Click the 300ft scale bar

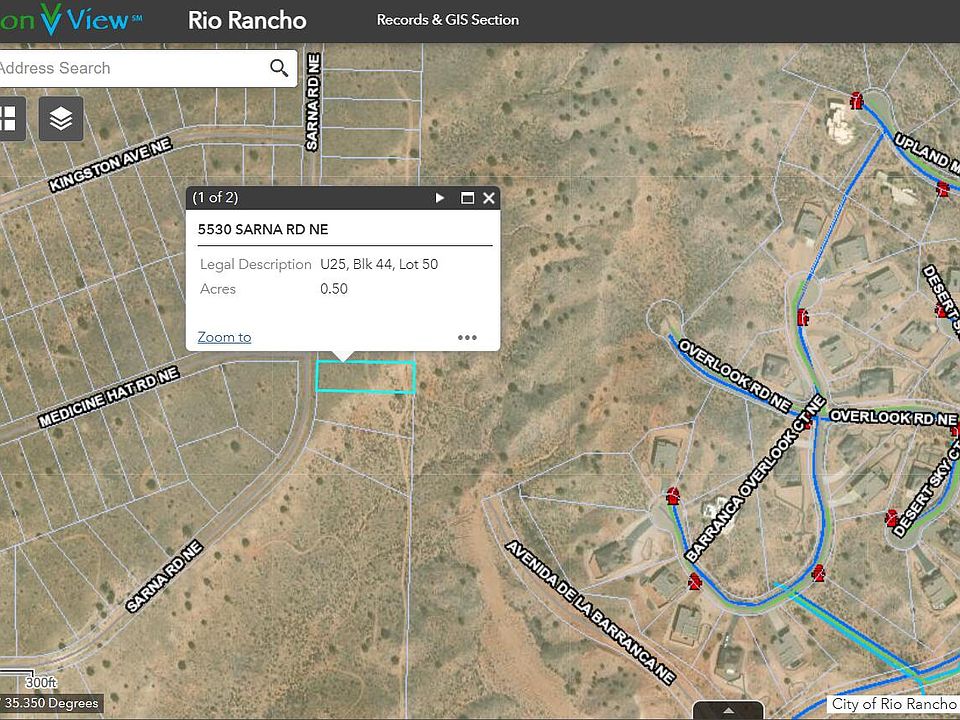click(x=28, y=680)
